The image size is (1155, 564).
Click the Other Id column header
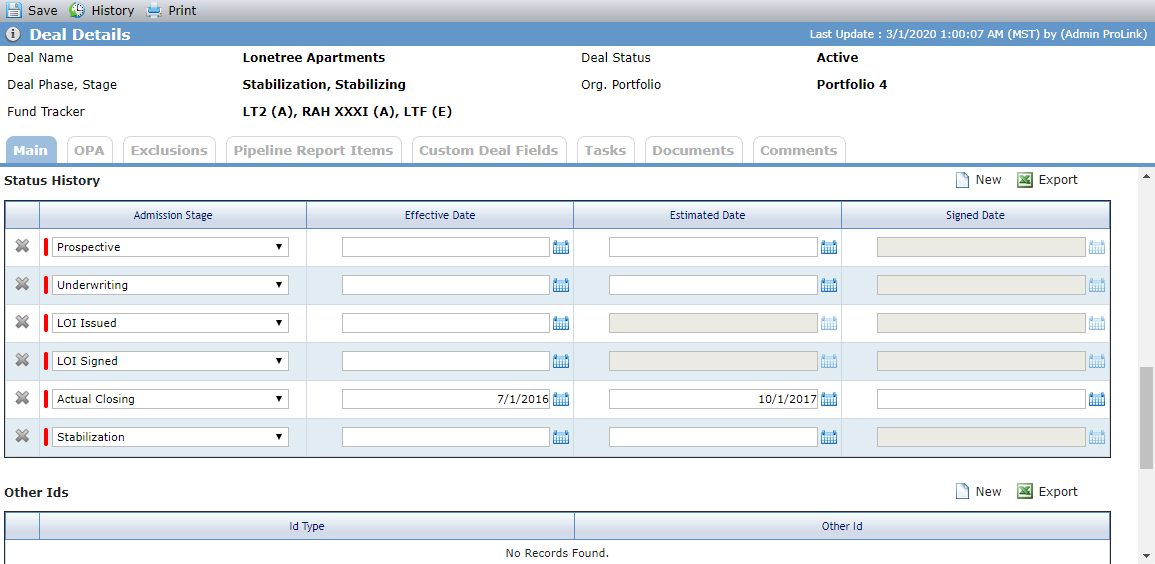coord(842,526)
